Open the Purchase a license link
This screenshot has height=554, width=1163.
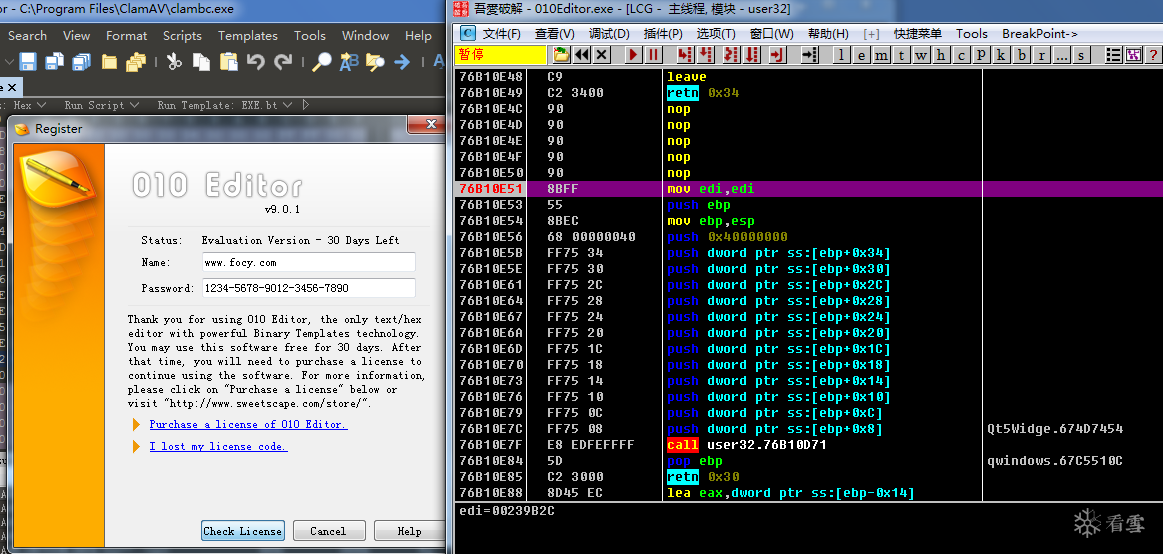click(248, 424)
